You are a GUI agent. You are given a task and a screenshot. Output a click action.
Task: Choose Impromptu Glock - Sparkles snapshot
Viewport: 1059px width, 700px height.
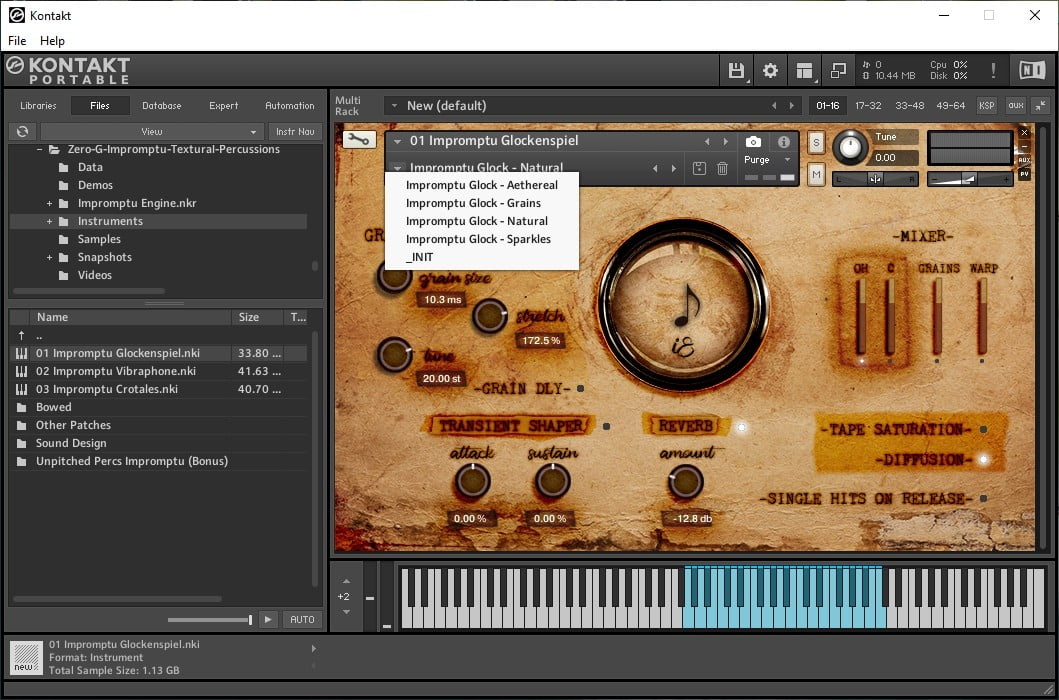482,239
